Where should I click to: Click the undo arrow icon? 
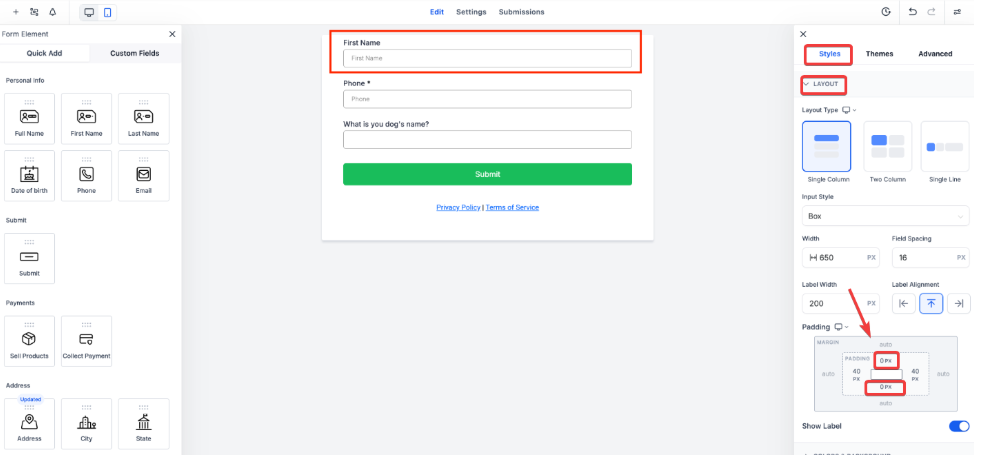click(x=912, y=12)
